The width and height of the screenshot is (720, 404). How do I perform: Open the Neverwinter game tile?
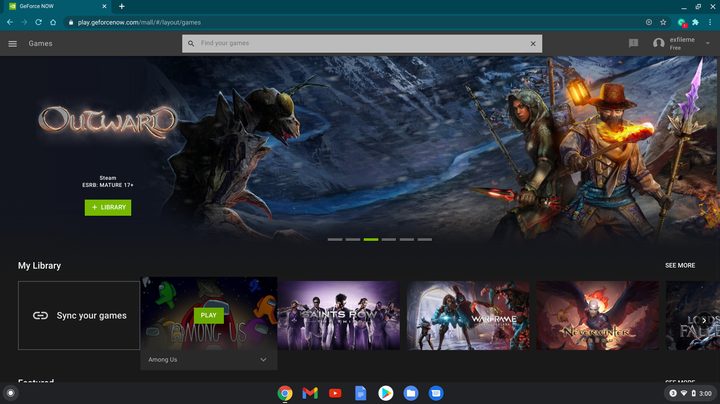[598, 315]
